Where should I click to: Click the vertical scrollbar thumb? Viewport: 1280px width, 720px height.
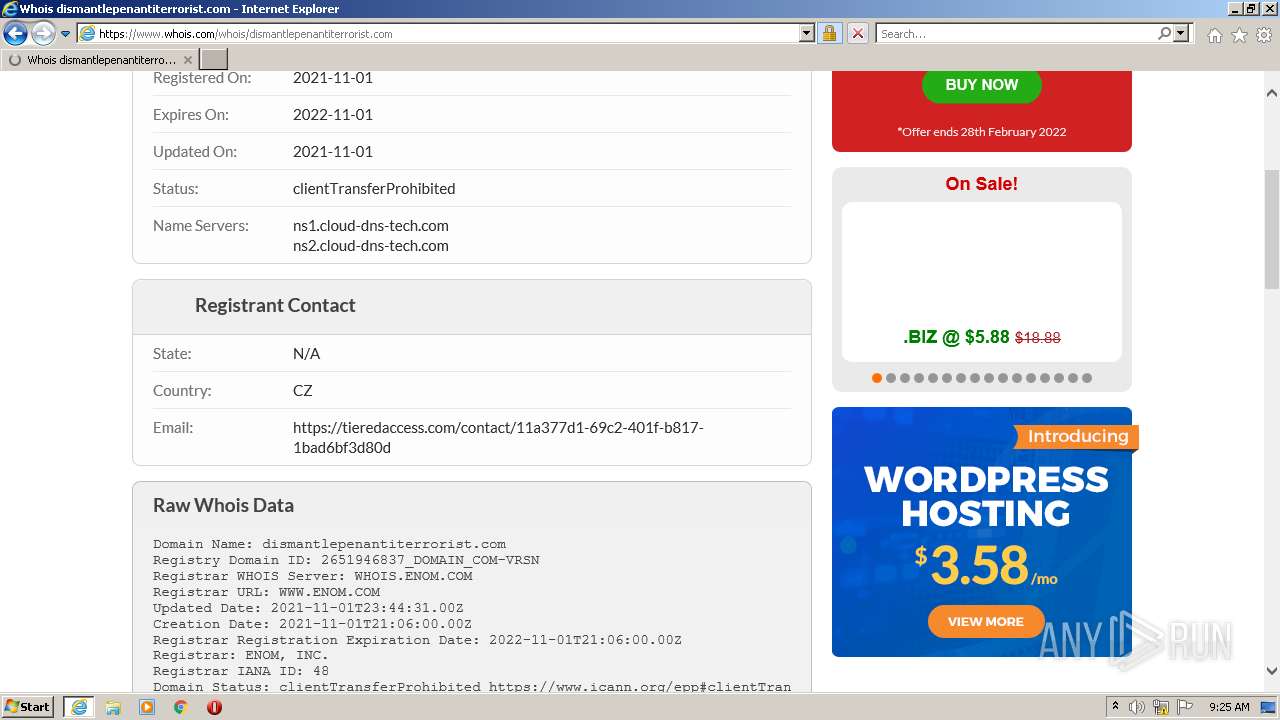click(x=1272, y=229)
